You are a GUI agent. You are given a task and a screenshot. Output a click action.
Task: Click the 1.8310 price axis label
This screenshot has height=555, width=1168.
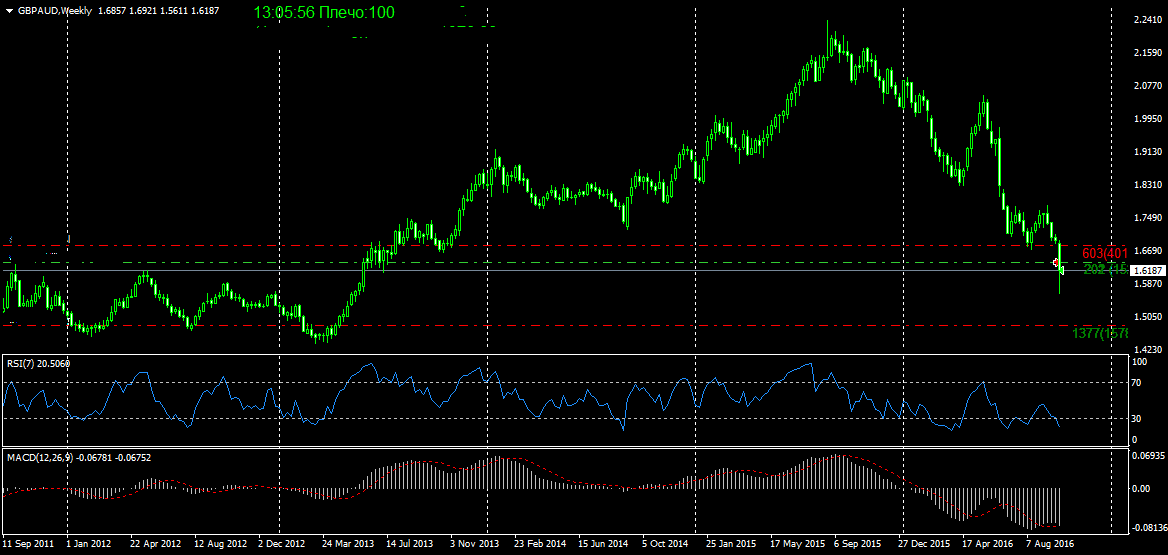click(x=1148, y=185)
